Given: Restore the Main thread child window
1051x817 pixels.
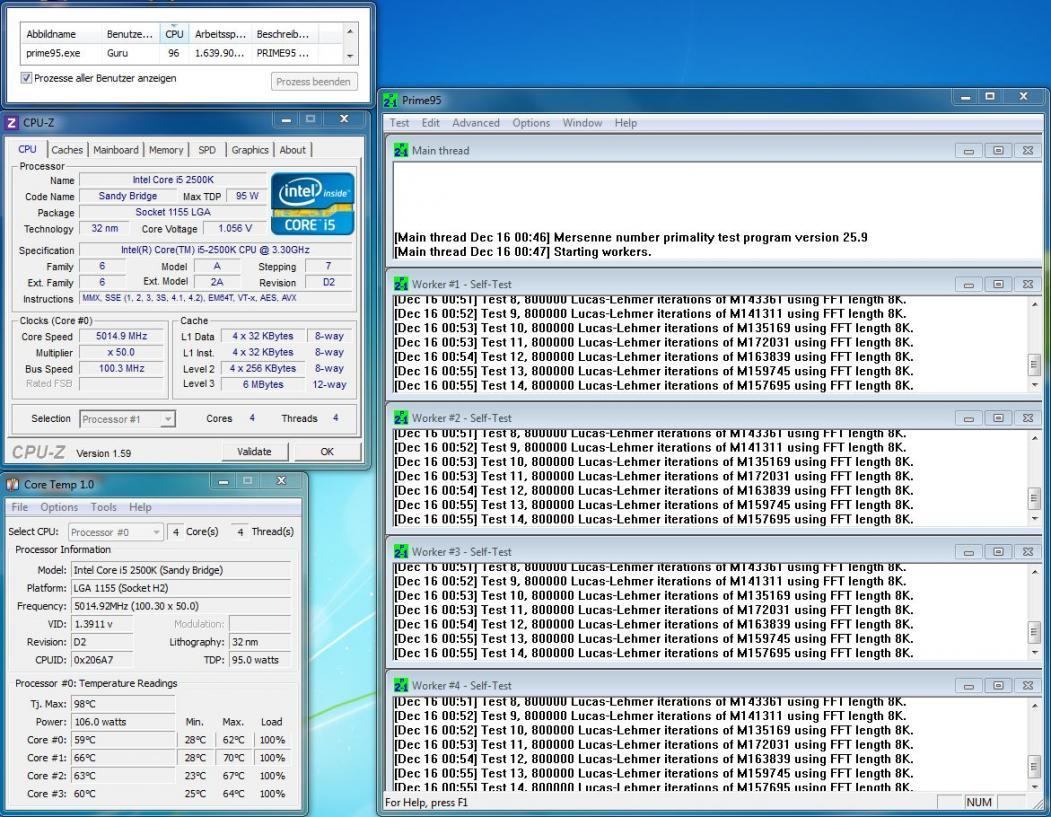Looking at the screenshot, I should click(998, 151).
